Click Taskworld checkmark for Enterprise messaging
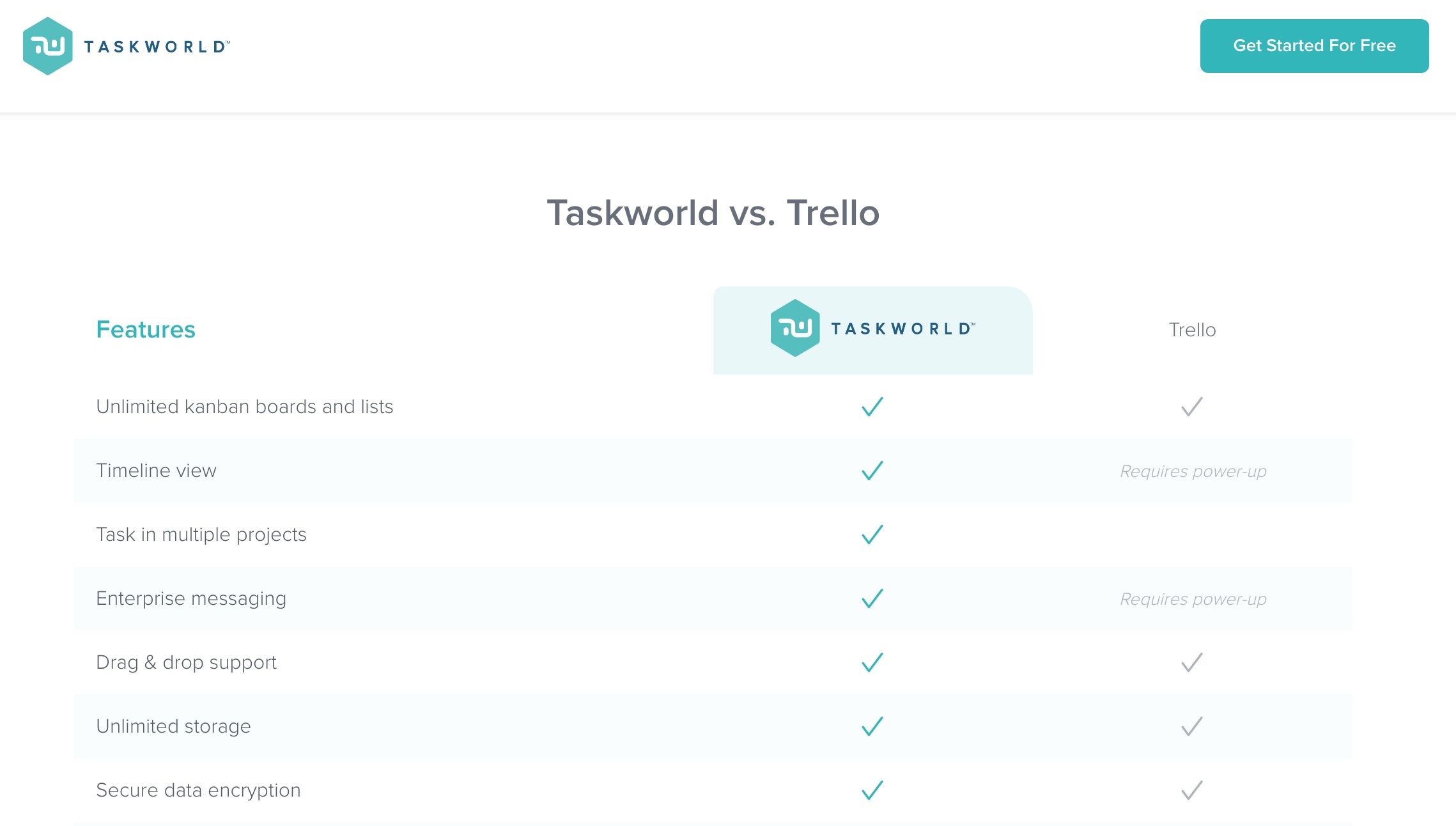Screen dimensions: 1456x826 (x=872, y=598)
